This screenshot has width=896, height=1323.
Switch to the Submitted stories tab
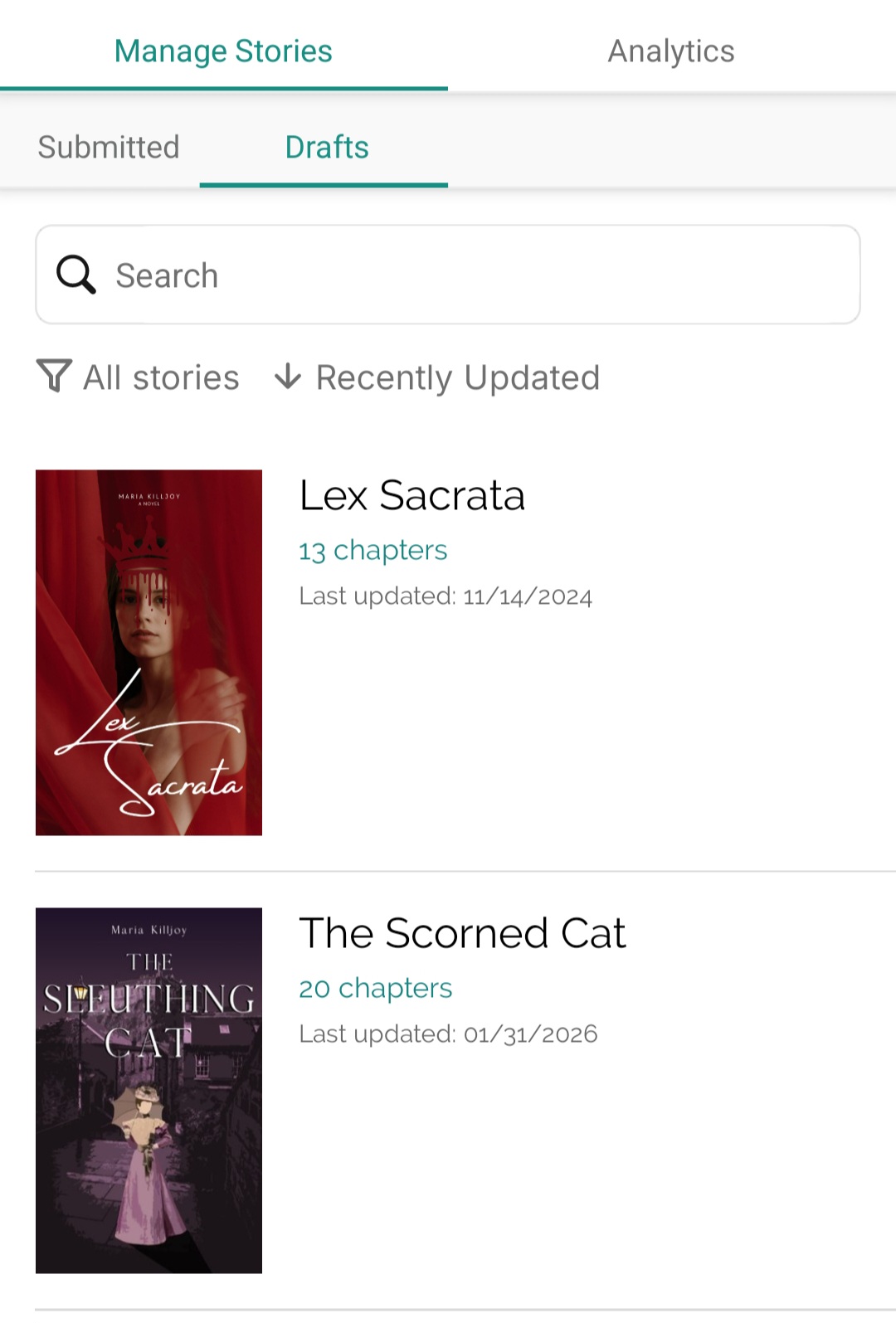click(x=109, y=147)
